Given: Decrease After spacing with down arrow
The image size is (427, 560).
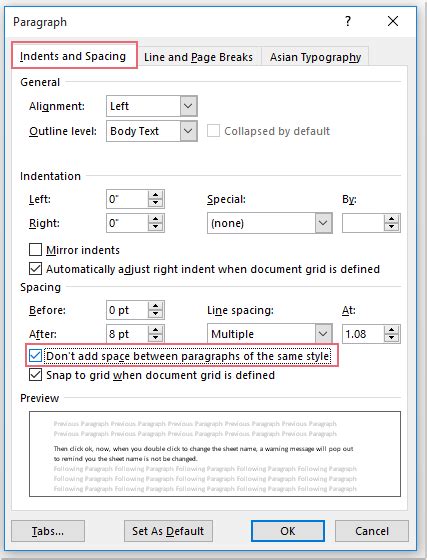Looking at the screenshot, I should point(156,338).
